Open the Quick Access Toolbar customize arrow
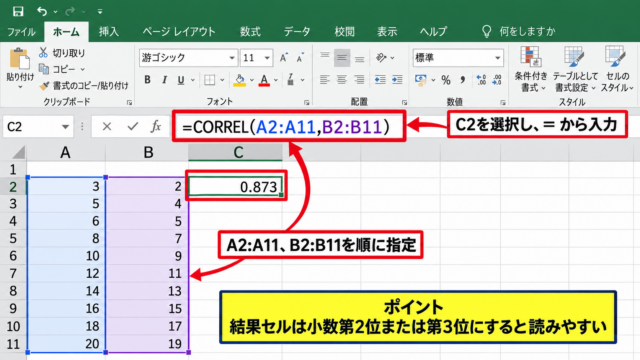 (100, 11)
